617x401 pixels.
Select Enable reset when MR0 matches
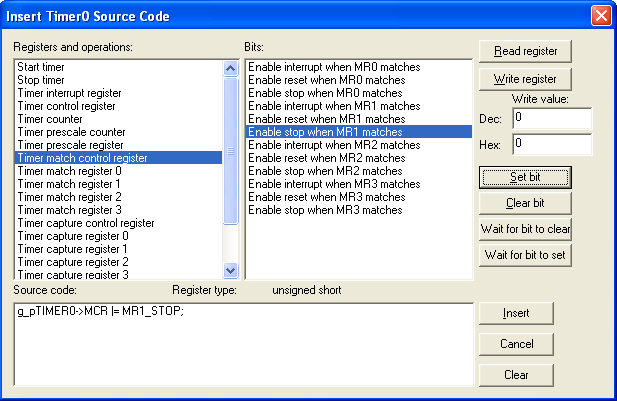point(359,80)
